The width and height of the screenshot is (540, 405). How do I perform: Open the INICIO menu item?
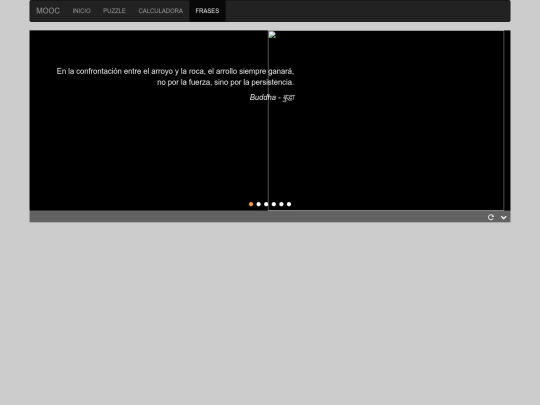coord(82,11)
